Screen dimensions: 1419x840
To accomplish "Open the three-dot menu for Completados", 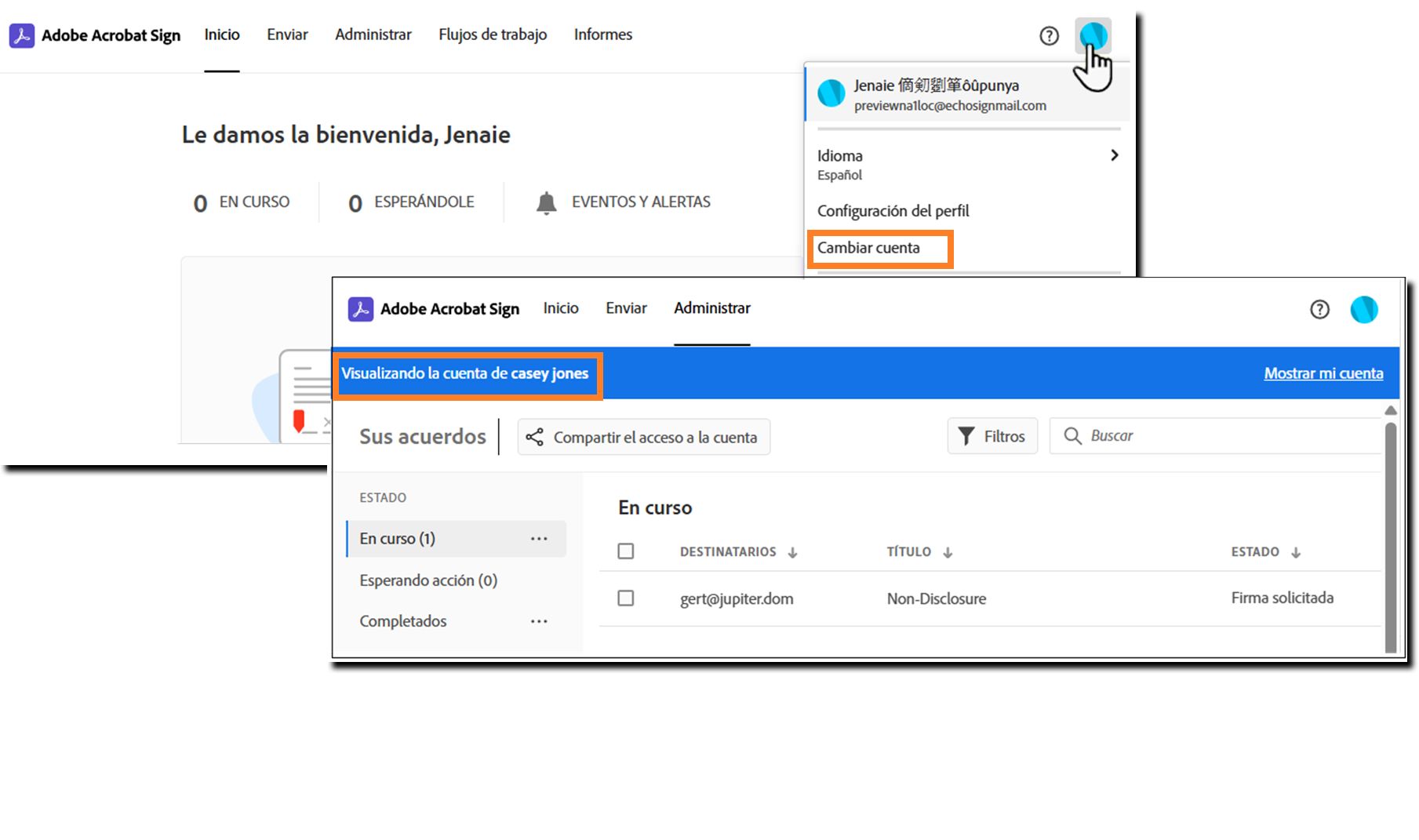I will (x=539, y=621).
